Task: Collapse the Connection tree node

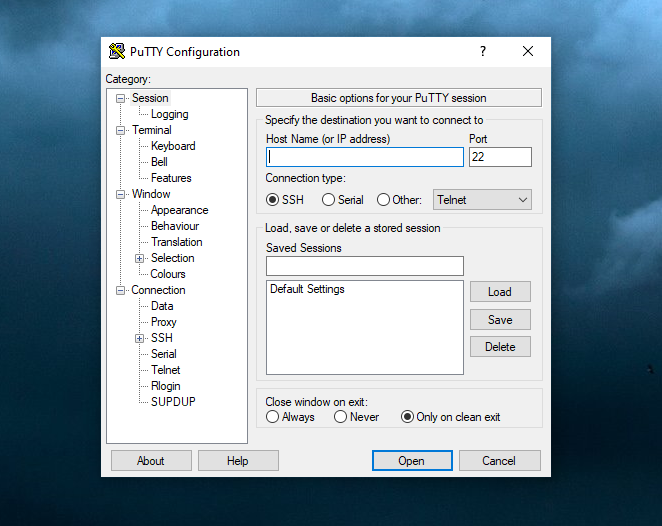Action: pyautogui.click(x=120, y=290)
